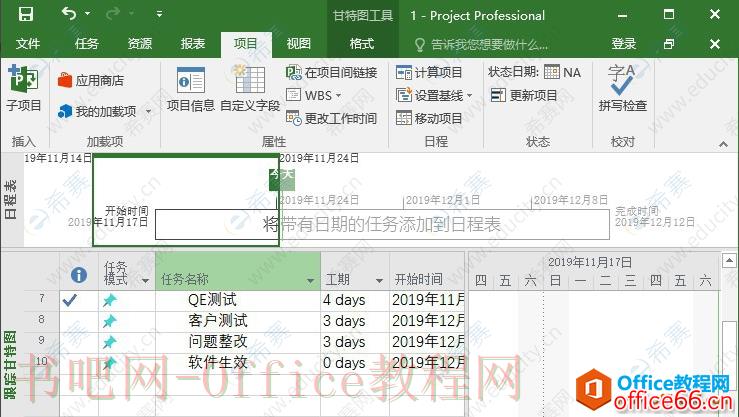Viewport: 739px width, 417px height.
Task: Select the 软件生效 task name cell
Action: point(238,363)
